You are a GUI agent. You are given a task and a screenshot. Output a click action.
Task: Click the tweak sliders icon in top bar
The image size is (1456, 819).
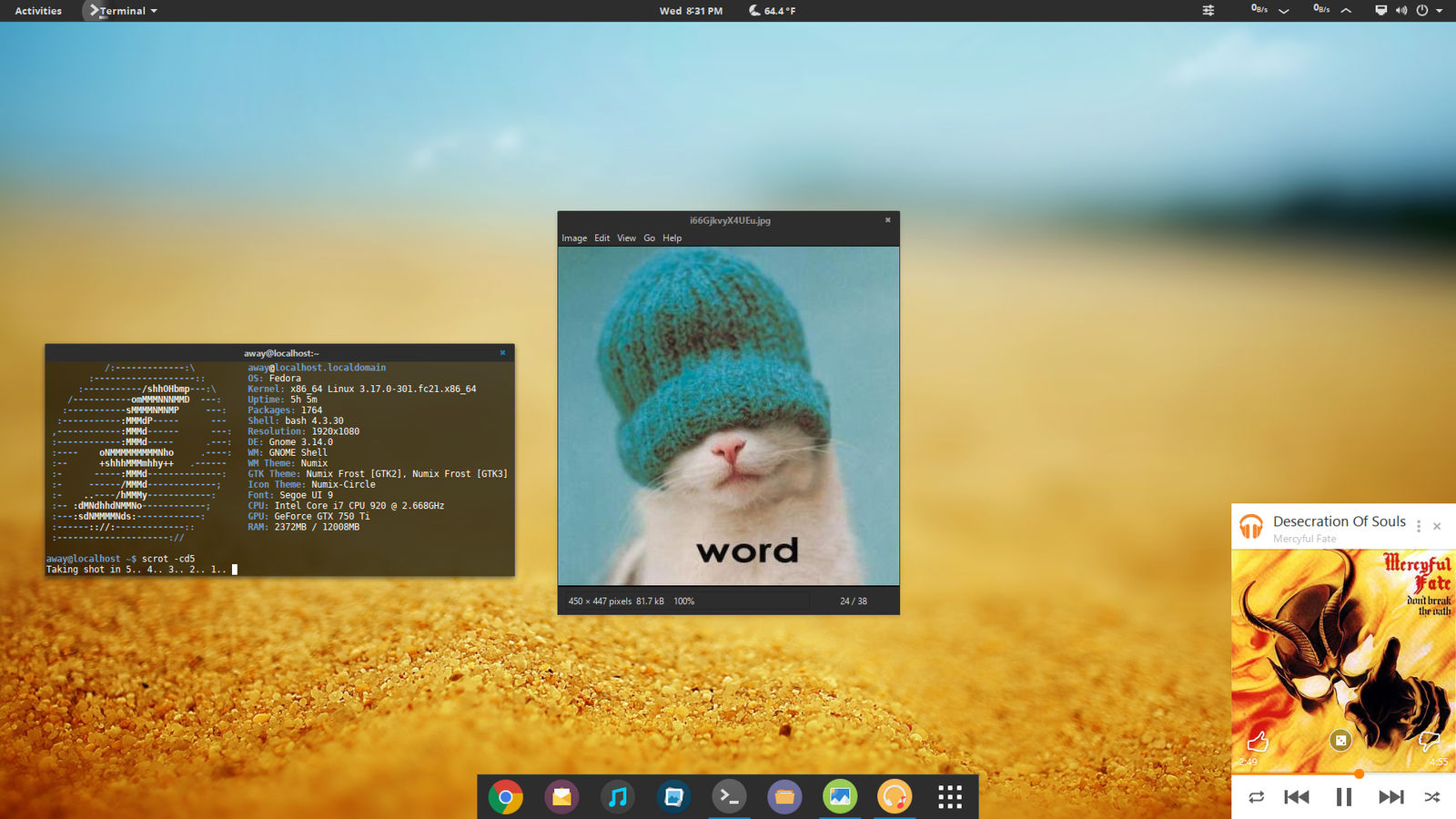[x=1208, y=11]
